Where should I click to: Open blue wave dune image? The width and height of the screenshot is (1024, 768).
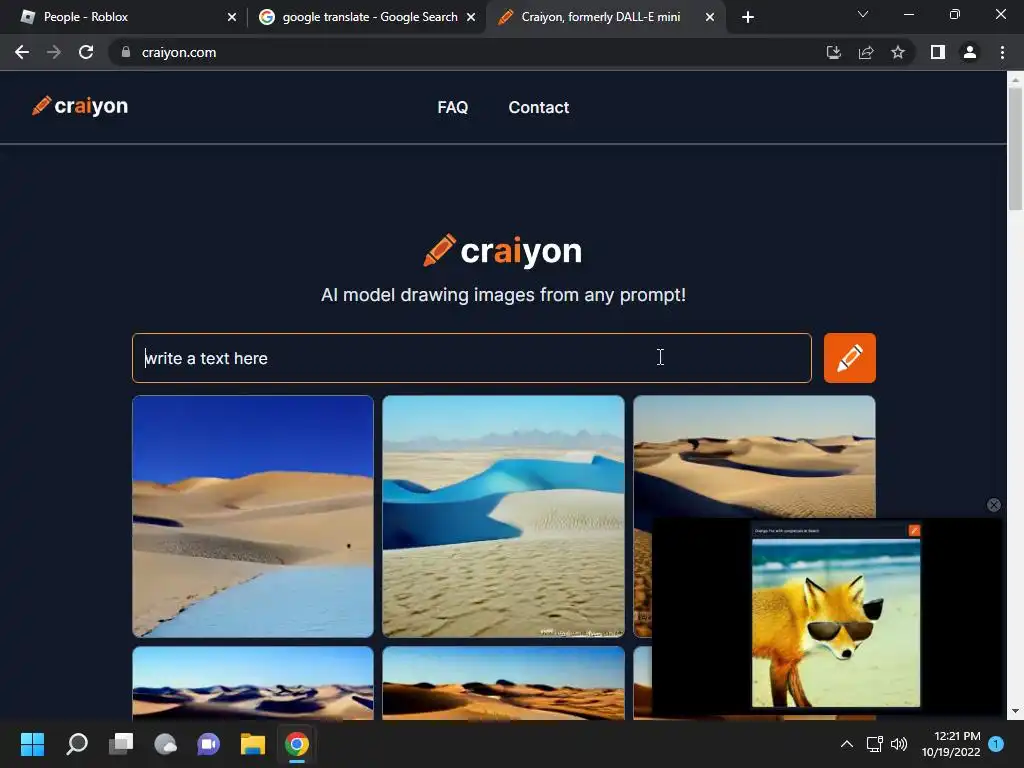click(x=503, y=516)
